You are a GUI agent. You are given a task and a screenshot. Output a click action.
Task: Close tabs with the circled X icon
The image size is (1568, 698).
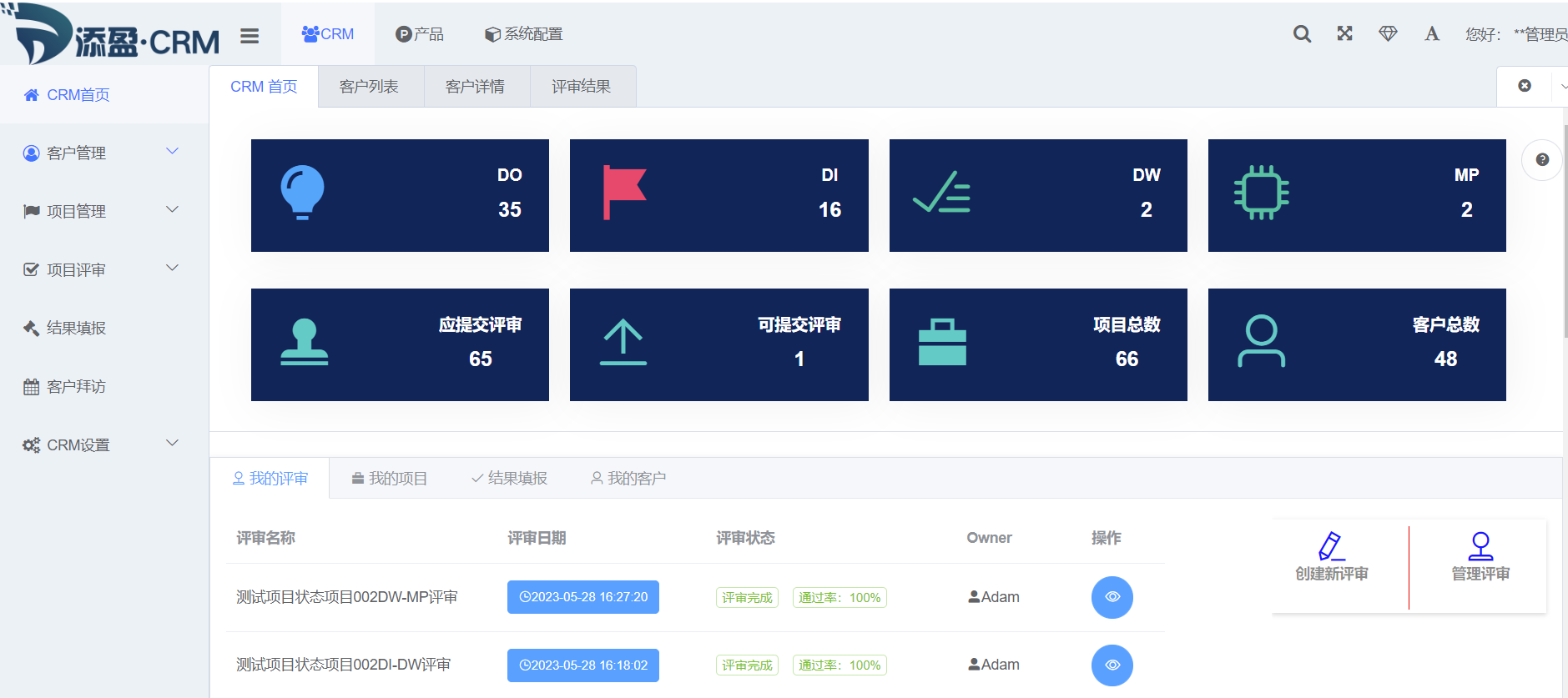(1525, 86)
